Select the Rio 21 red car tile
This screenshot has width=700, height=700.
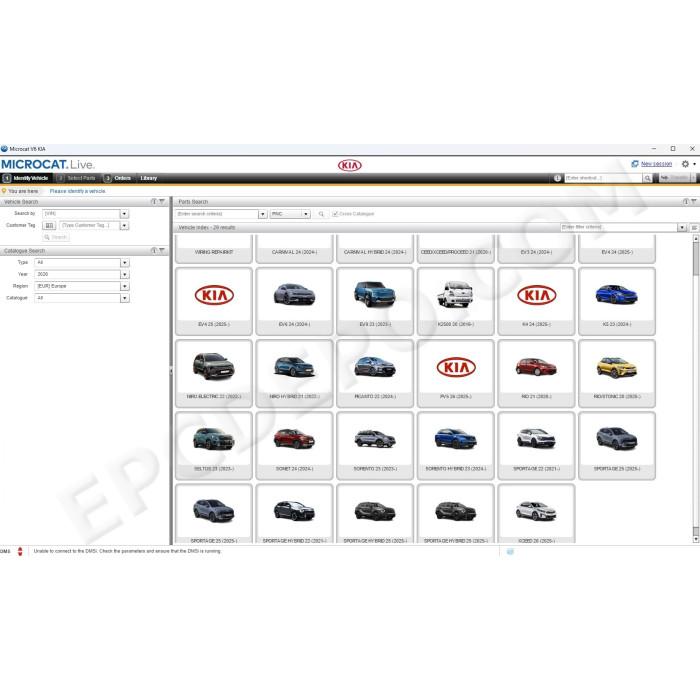(x=536, y=374)
